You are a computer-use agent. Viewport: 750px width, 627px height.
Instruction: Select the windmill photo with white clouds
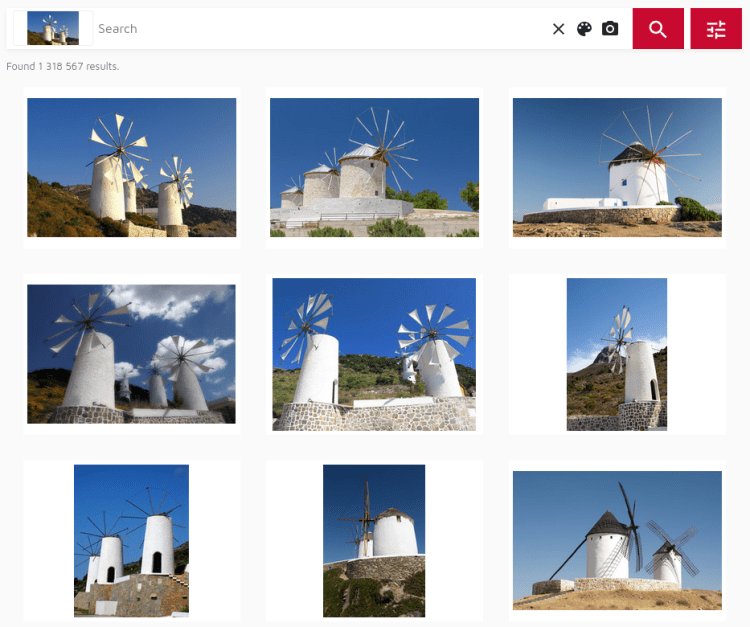pos(131,354)
